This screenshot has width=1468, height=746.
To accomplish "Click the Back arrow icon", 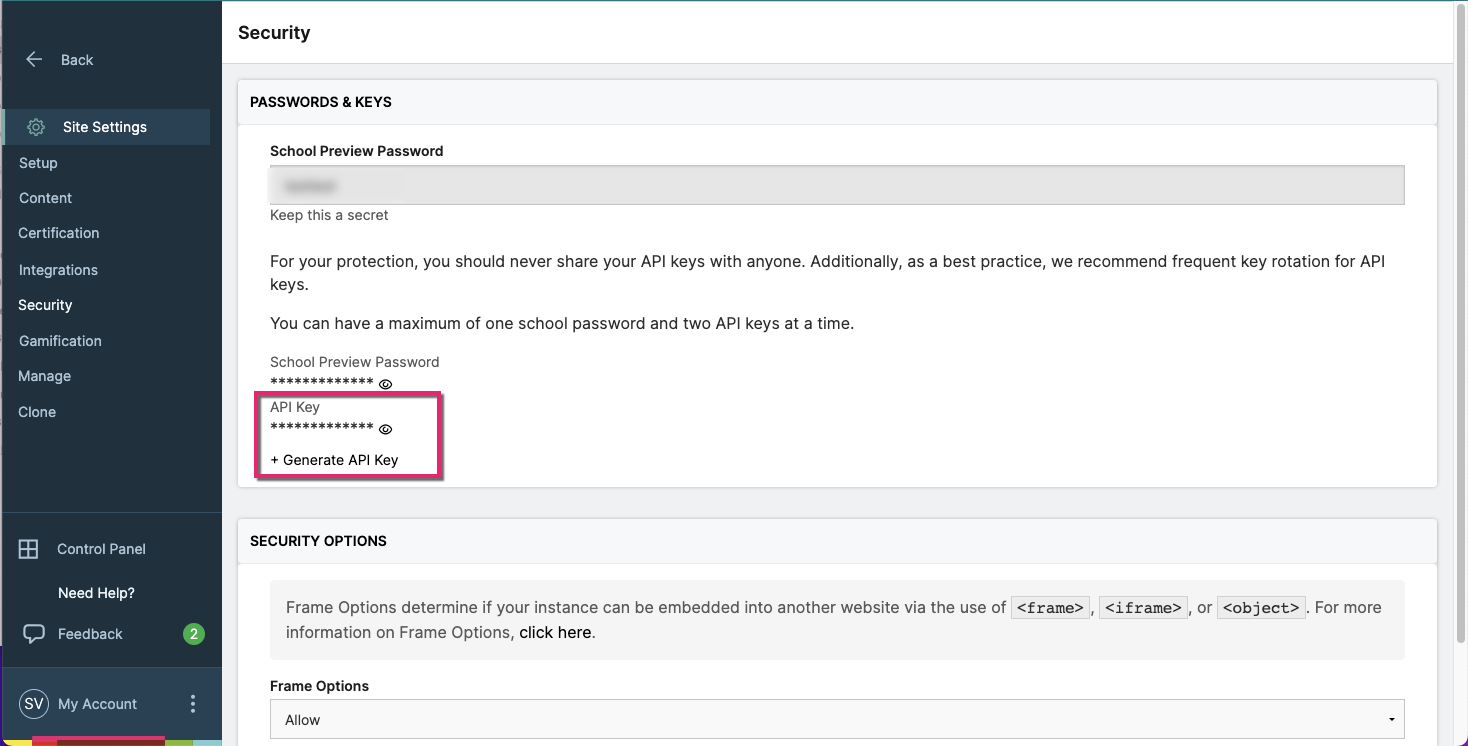I will [34, 59].
